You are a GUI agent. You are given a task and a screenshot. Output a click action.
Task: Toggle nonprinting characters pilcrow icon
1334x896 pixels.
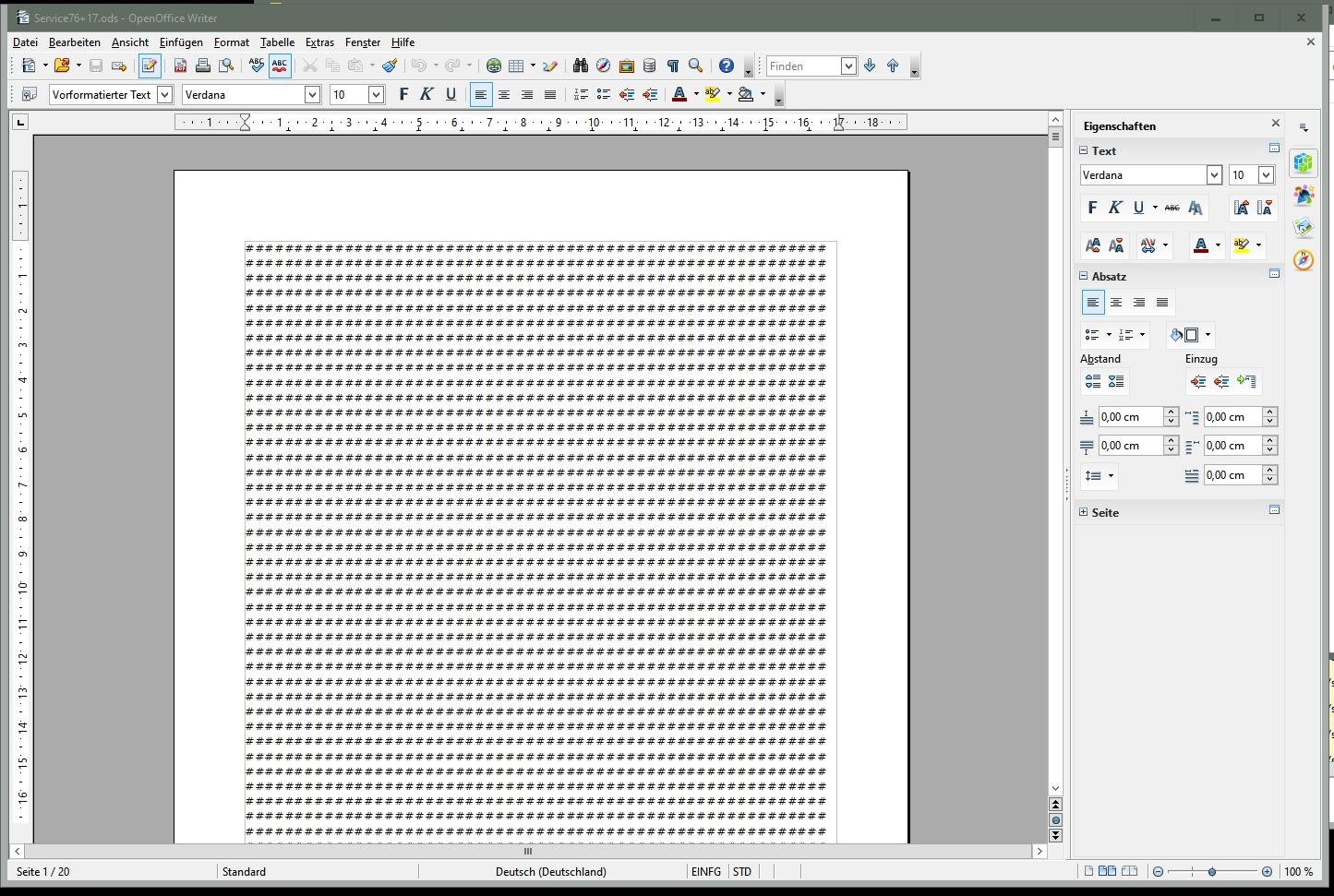coord(673,66)
